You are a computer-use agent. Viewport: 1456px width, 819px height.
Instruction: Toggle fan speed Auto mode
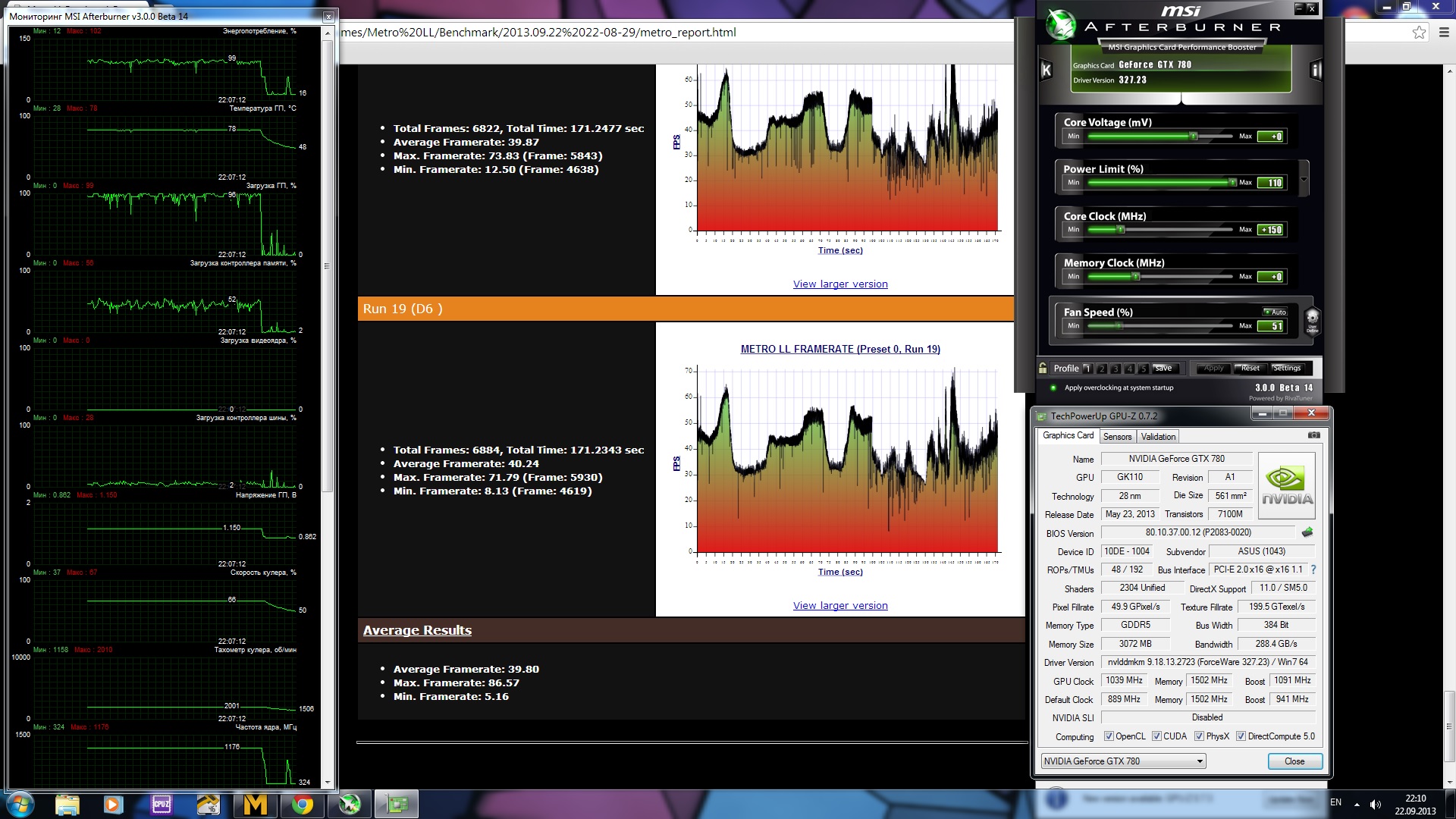(1274, 312)
